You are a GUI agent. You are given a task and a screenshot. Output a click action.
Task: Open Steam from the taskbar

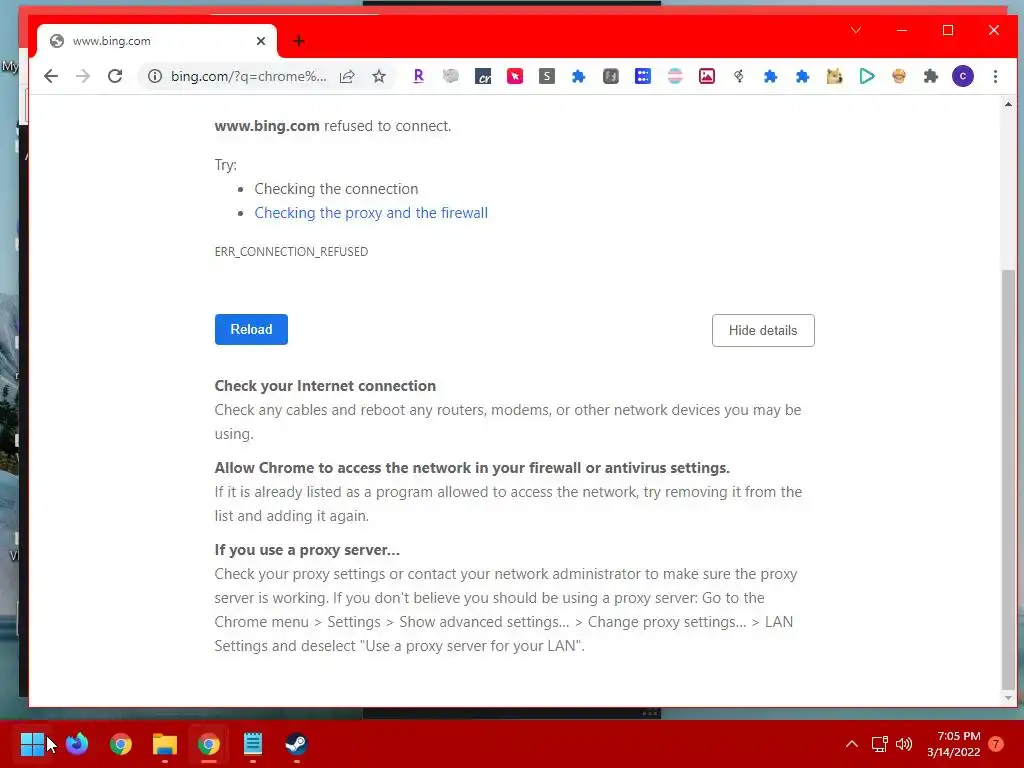296,743
